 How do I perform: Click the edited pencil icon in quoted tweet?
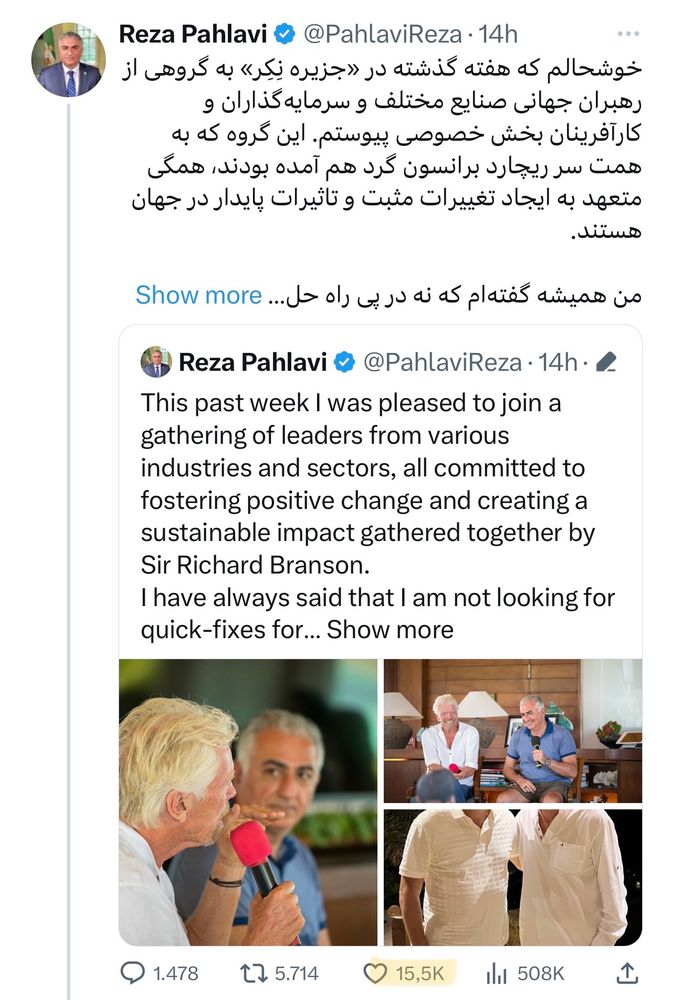(x=605, y=362)
